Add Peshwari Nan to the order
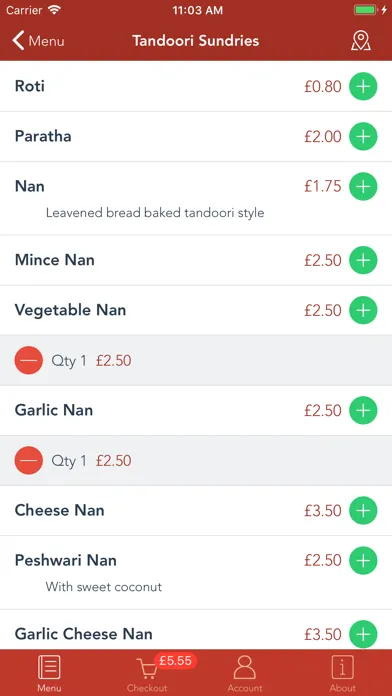 363,561
